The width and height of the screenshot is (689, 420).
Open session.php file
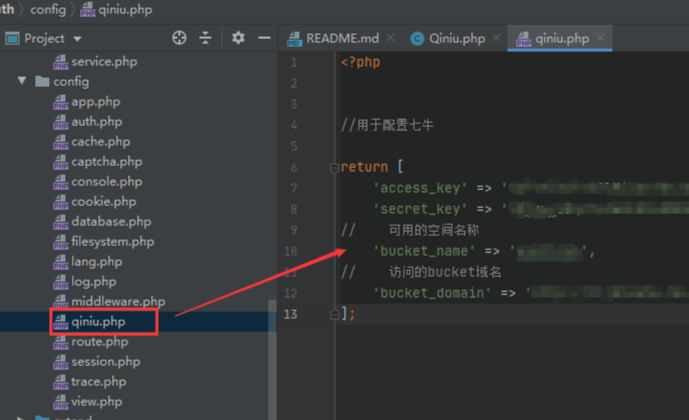click(106, 362)
